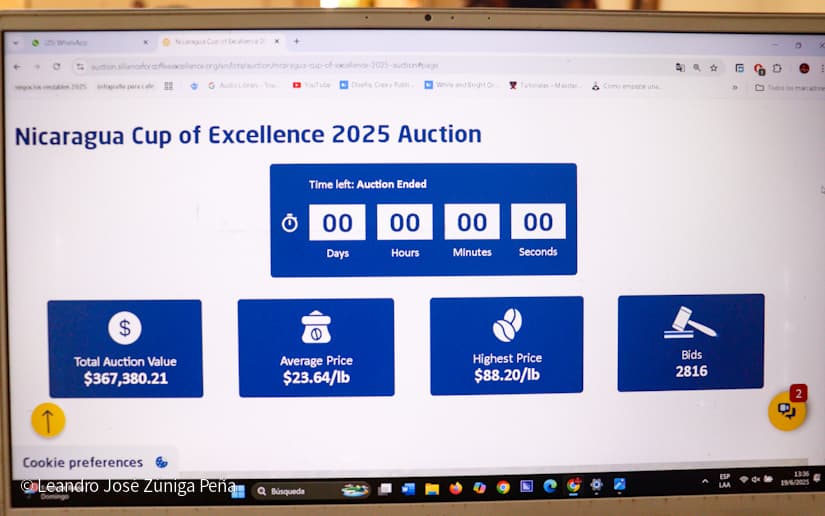
Task: Expand the hidden bookmarks overflow chevron
Action: (735, 87)
